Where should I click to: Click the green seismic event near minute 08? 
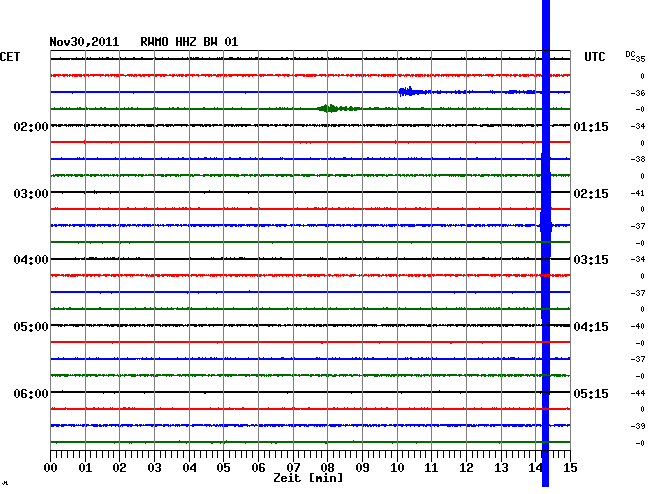tap(338, 109)
